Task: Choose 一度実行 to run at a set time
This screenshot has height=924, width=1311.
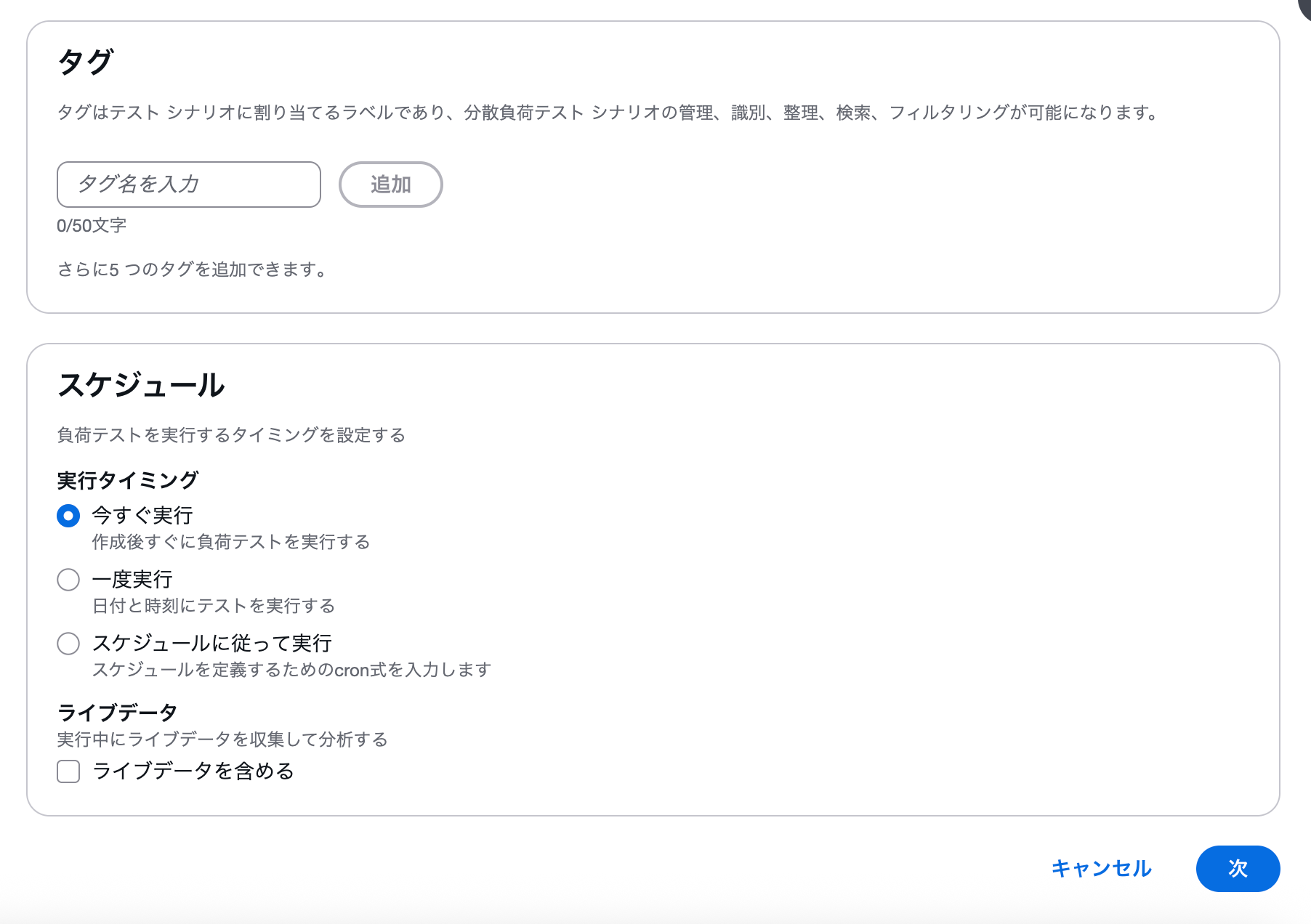Action: click(68, 580)
